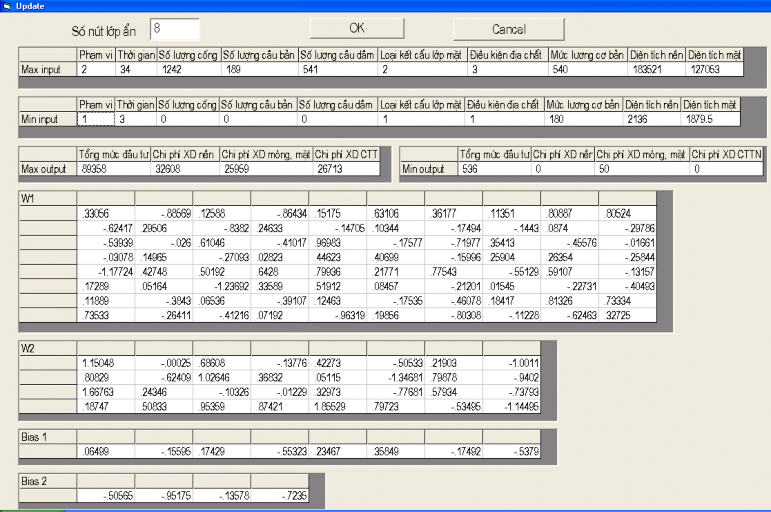Select Max input cell with value 183521
This screenshot has height=512, width=771.
654,69
